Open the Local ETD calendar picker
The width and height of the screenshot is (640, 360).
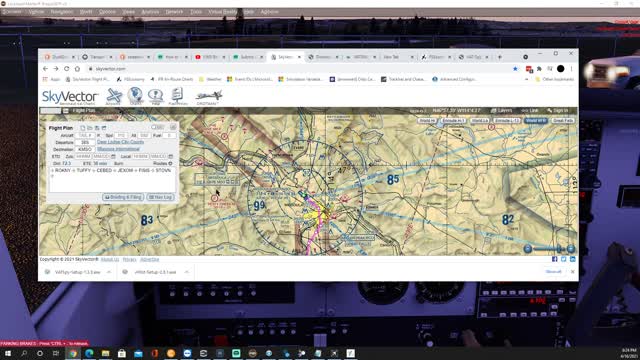point(171,156)
